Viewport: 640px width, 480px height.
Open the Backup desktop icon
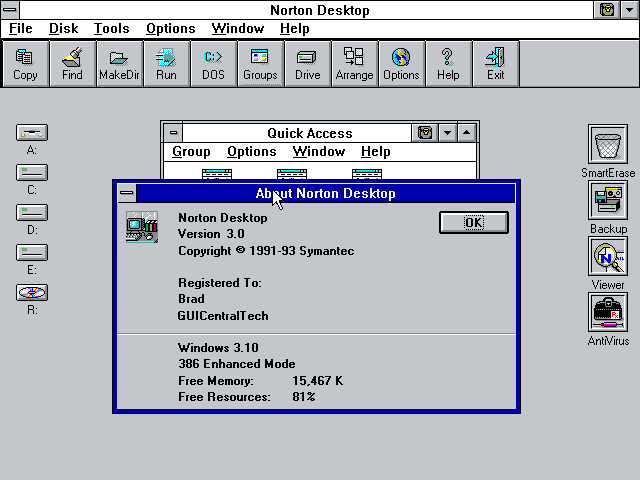pyautogui.click(x=608, y=200)
